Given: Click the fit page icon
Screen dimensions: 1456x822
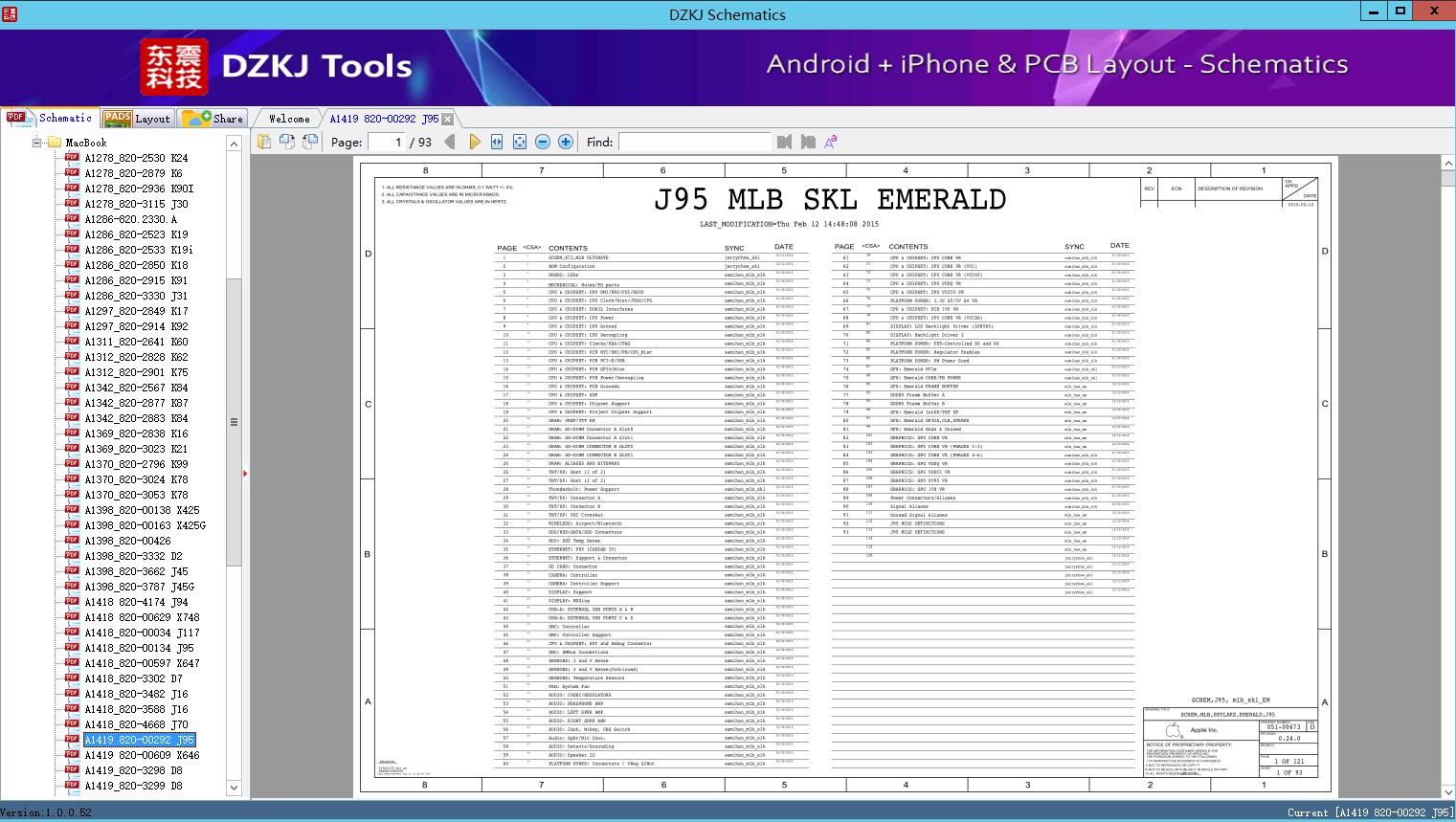Looking at the screenshot, I should point(520,142).
